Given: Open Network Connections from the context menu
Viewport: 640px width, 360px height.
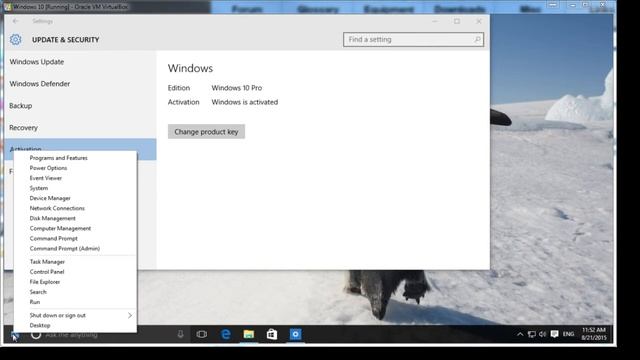Looking at the screenshot, I should click(x=76, y=208).
